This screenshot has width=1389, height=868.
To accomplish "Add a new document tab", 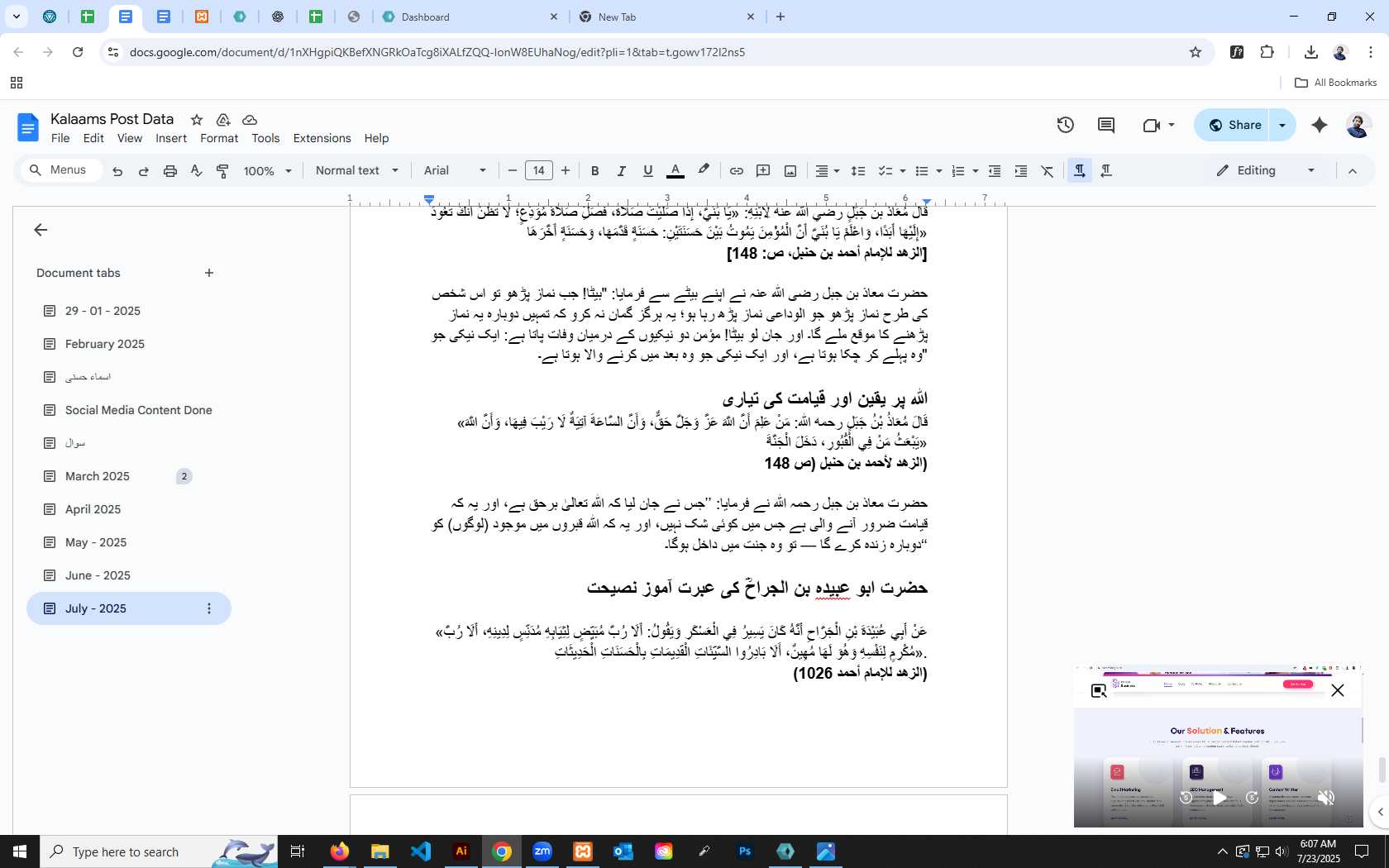I will tap(209, 273).
